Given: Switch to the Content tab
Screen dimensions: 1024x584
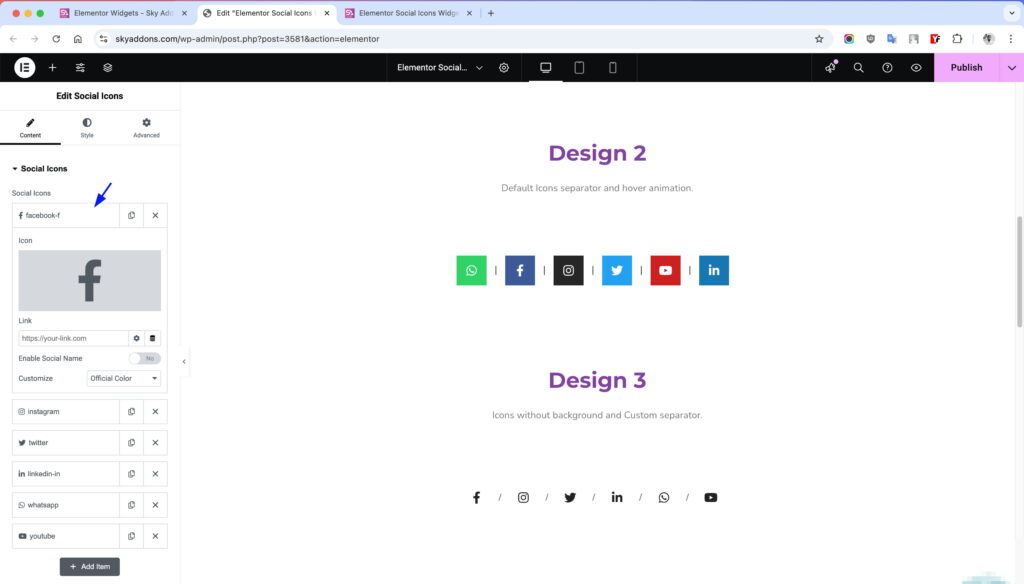Looking at the screenshot, I should coord(30,128).
